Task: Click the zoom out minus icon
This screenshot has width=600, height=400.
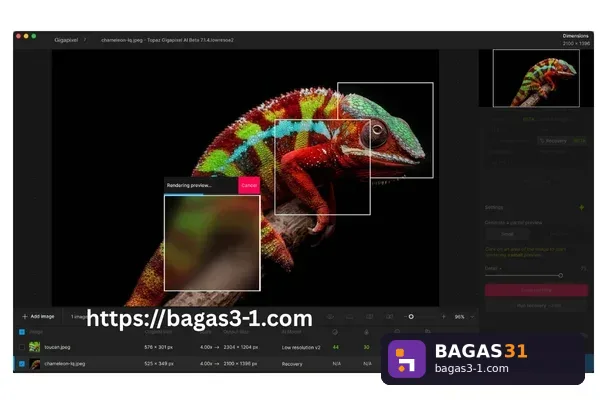Action: pos(405,317)
